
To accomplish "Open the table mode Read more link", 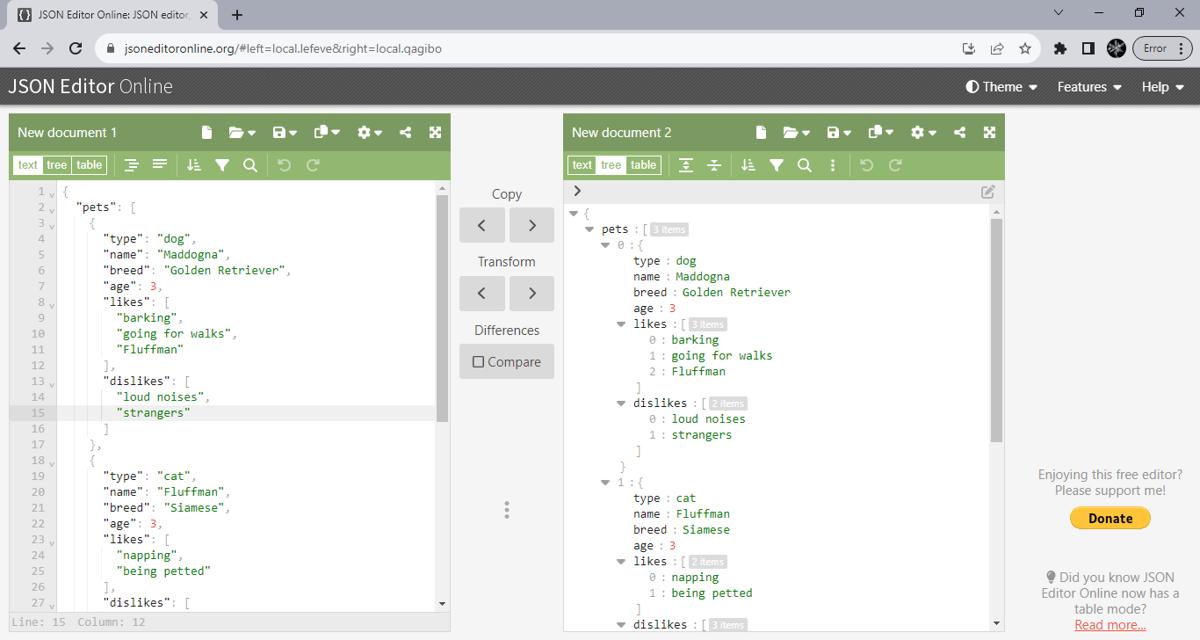I will tap(1109, 624).
